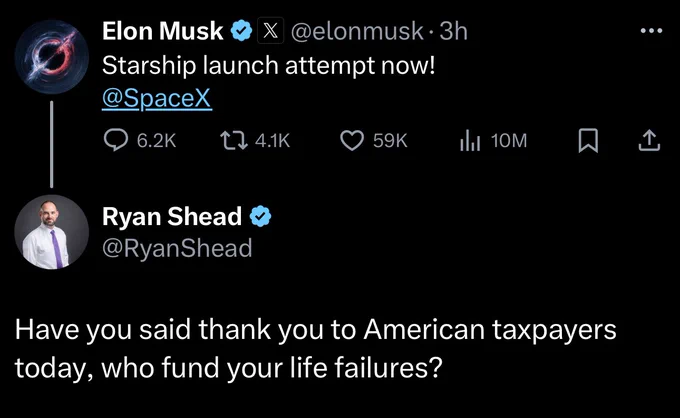Image resolution: width=680 pixels, height=418 pixels.
Task: Click the X affiliation badge
Action: click(x=271, y=31)
